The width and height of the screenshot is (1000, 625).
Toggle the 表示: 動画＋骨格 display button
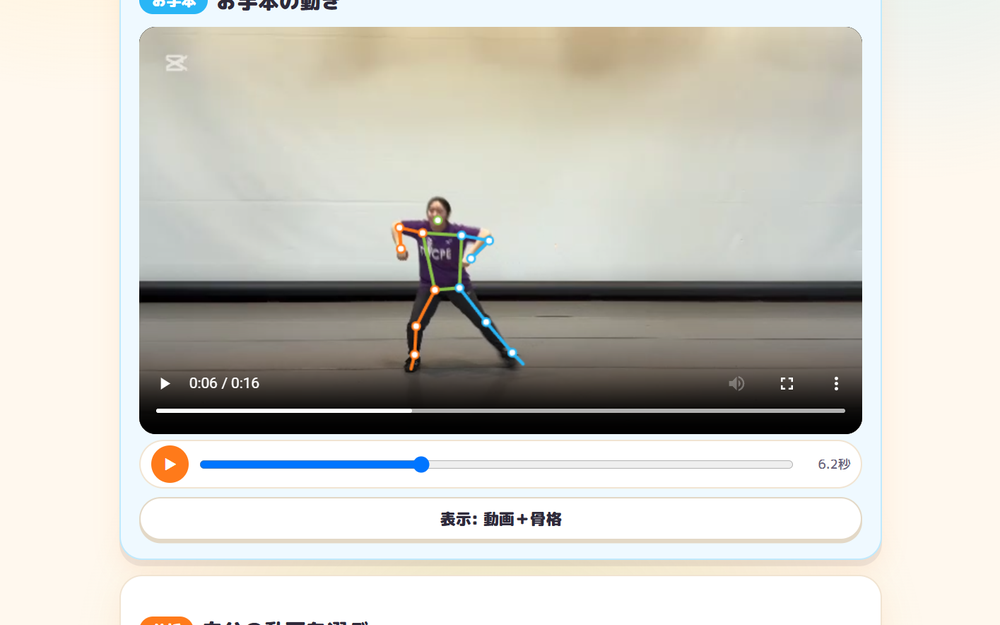[501, 519]
